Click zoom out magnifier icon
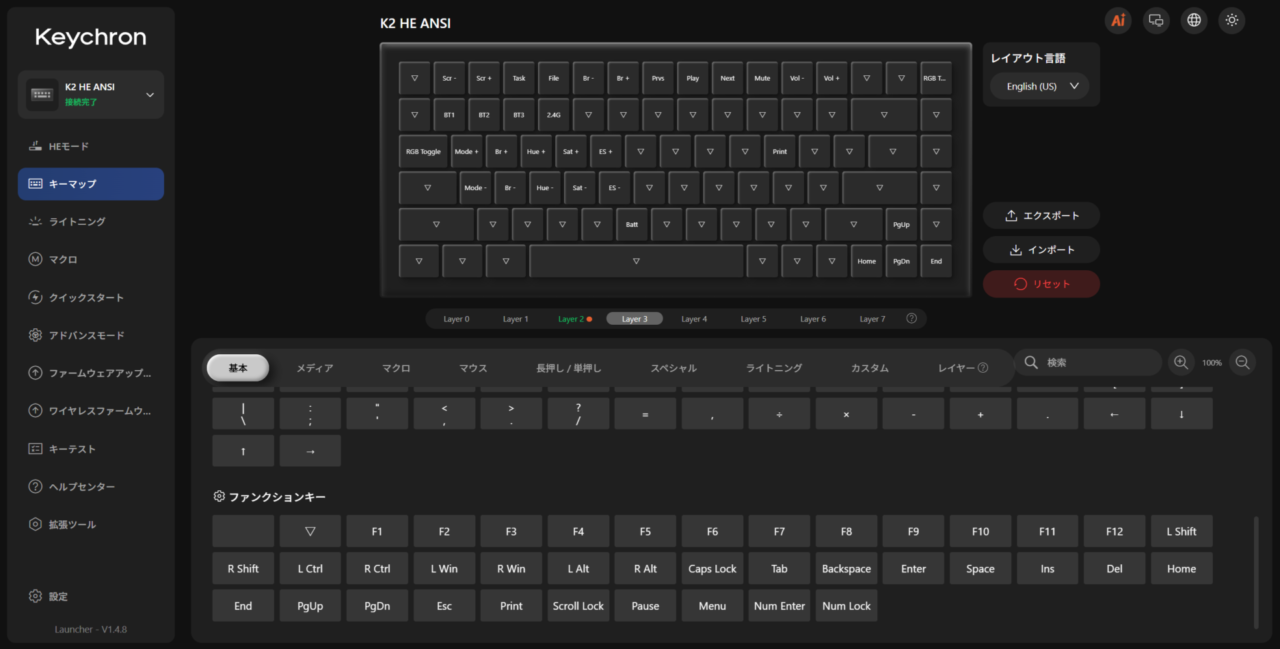The height and width of the screenshot is (649, 1280). point(1243,363)
